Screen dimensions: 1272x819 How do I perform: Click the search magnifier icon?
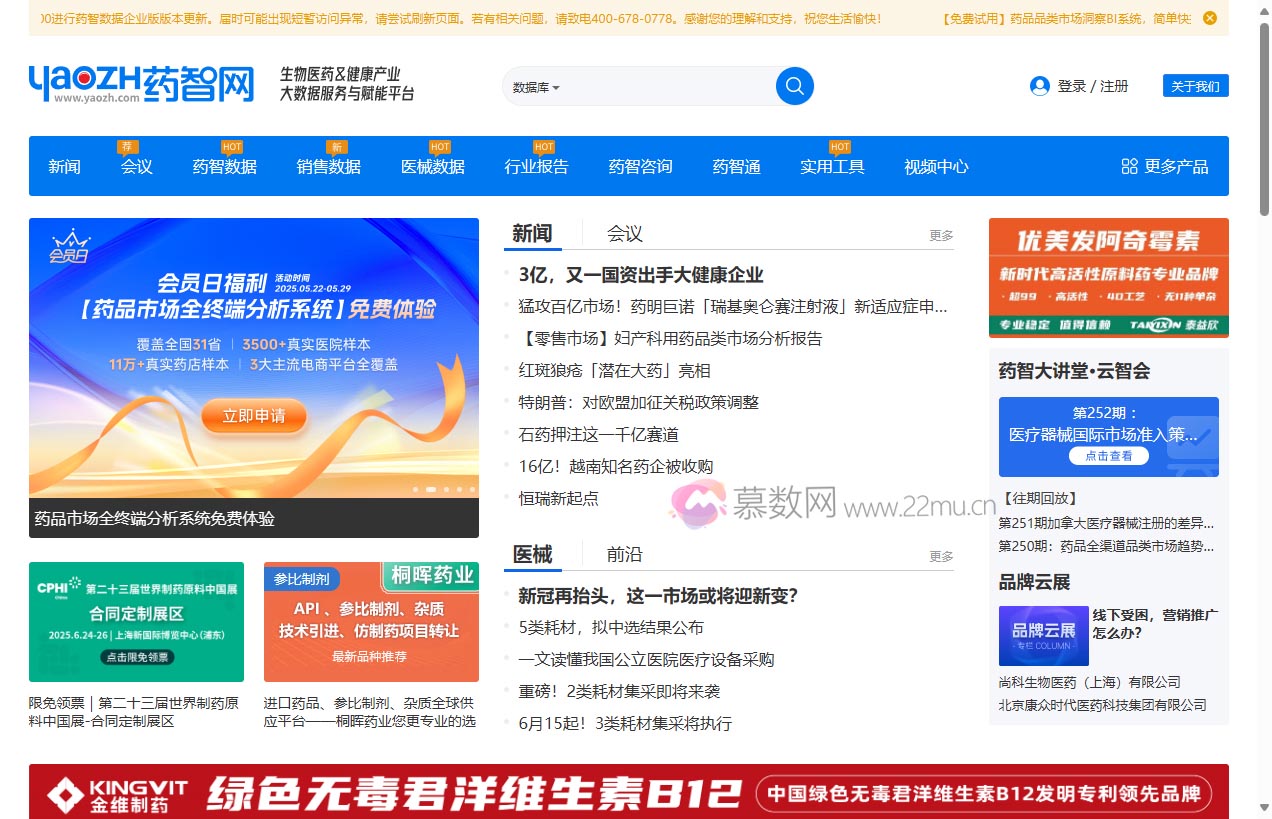(x=793, y=86)
